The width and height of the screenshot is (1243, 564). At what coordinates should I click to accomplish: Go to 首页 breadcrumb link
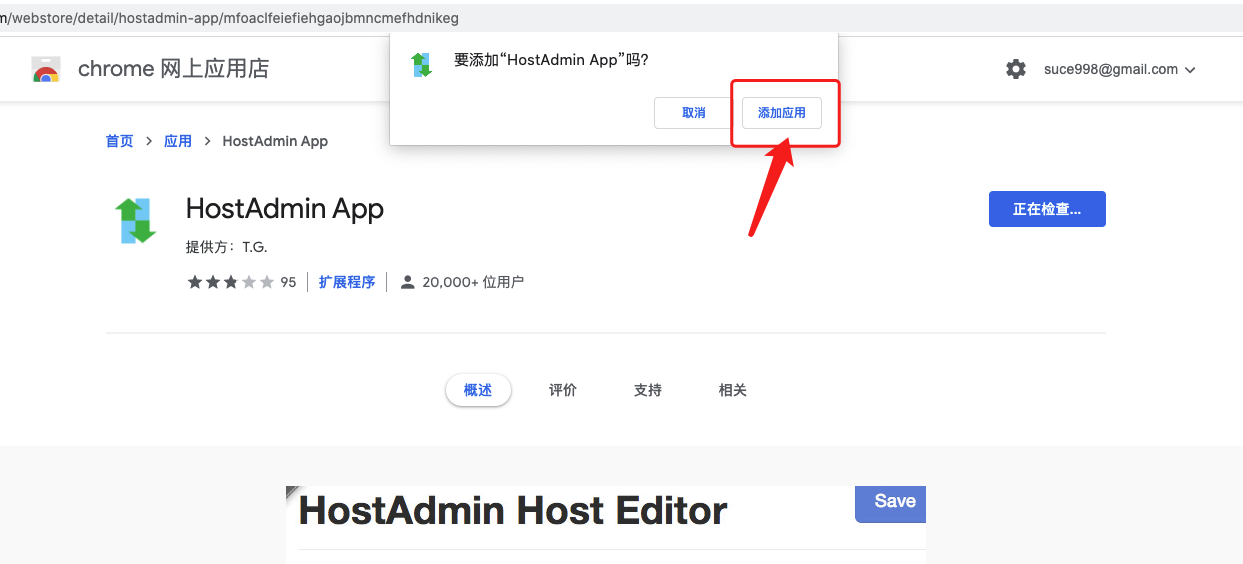coord(119,141)
